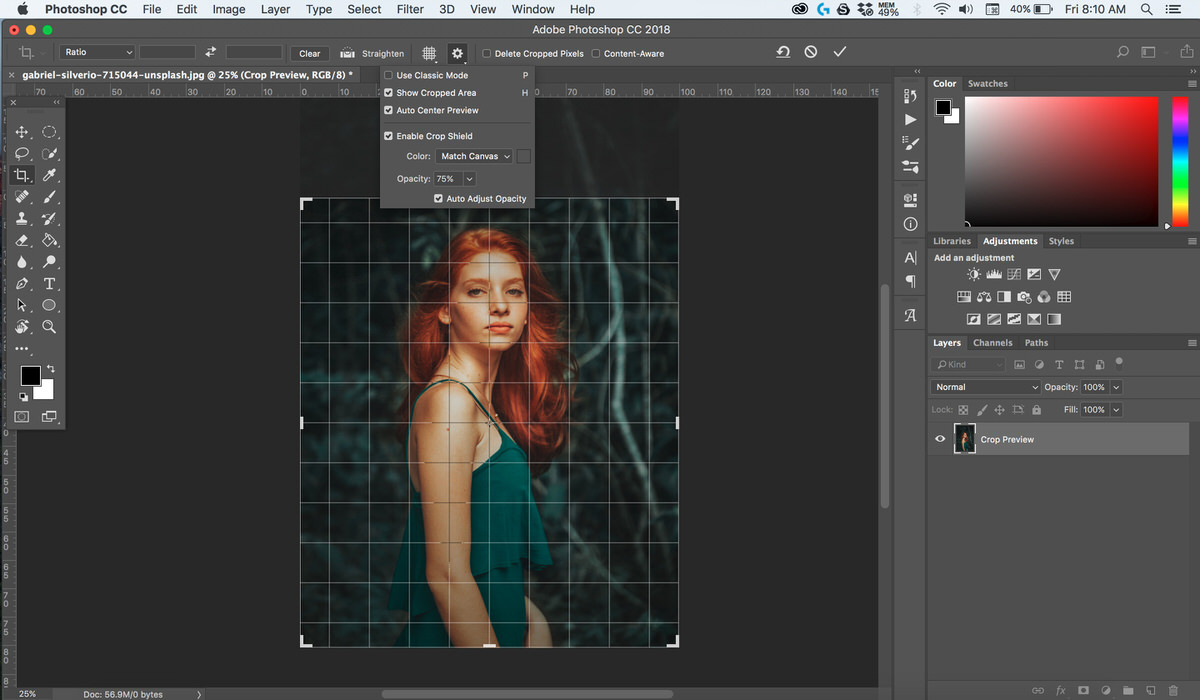The width and height of the screenshot is (1200, 700).
Task: Open the Normal blend mode dropdown
Action: click(986, 387)
